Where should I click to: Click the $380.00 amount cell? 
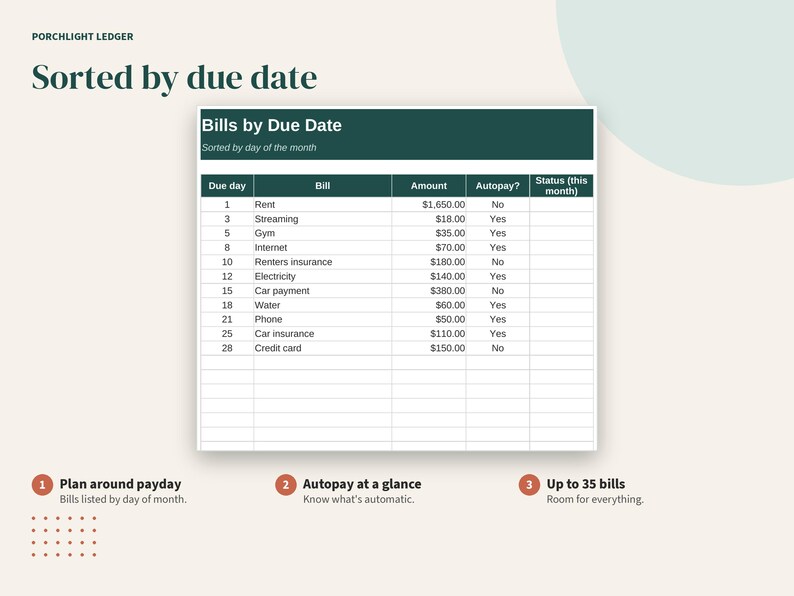(x=429, y=291)
